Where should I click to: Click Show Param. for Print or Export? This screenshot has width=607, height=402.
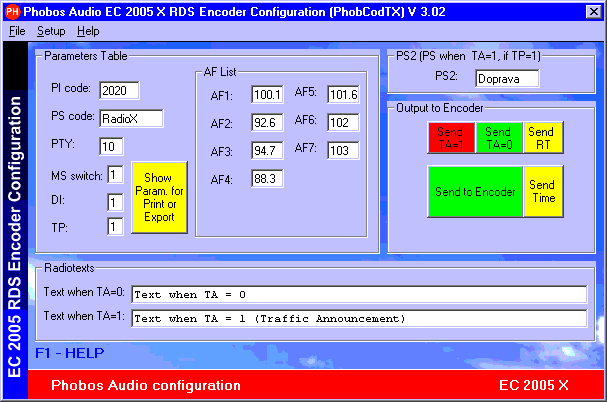point(159,198)
